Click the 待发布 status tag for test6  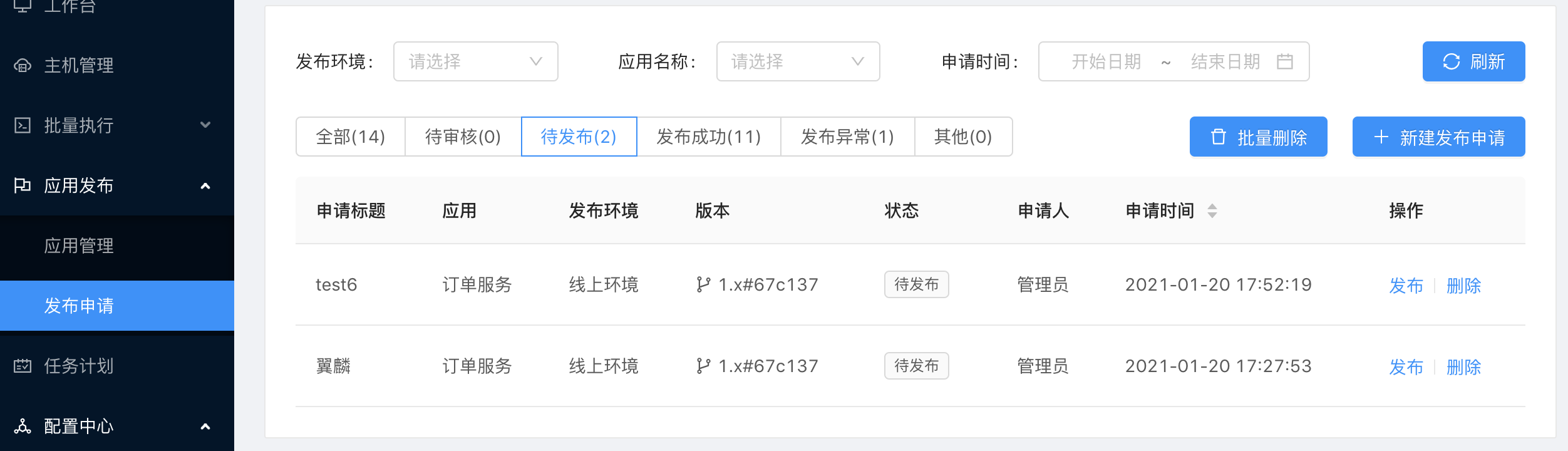(917, 284)
